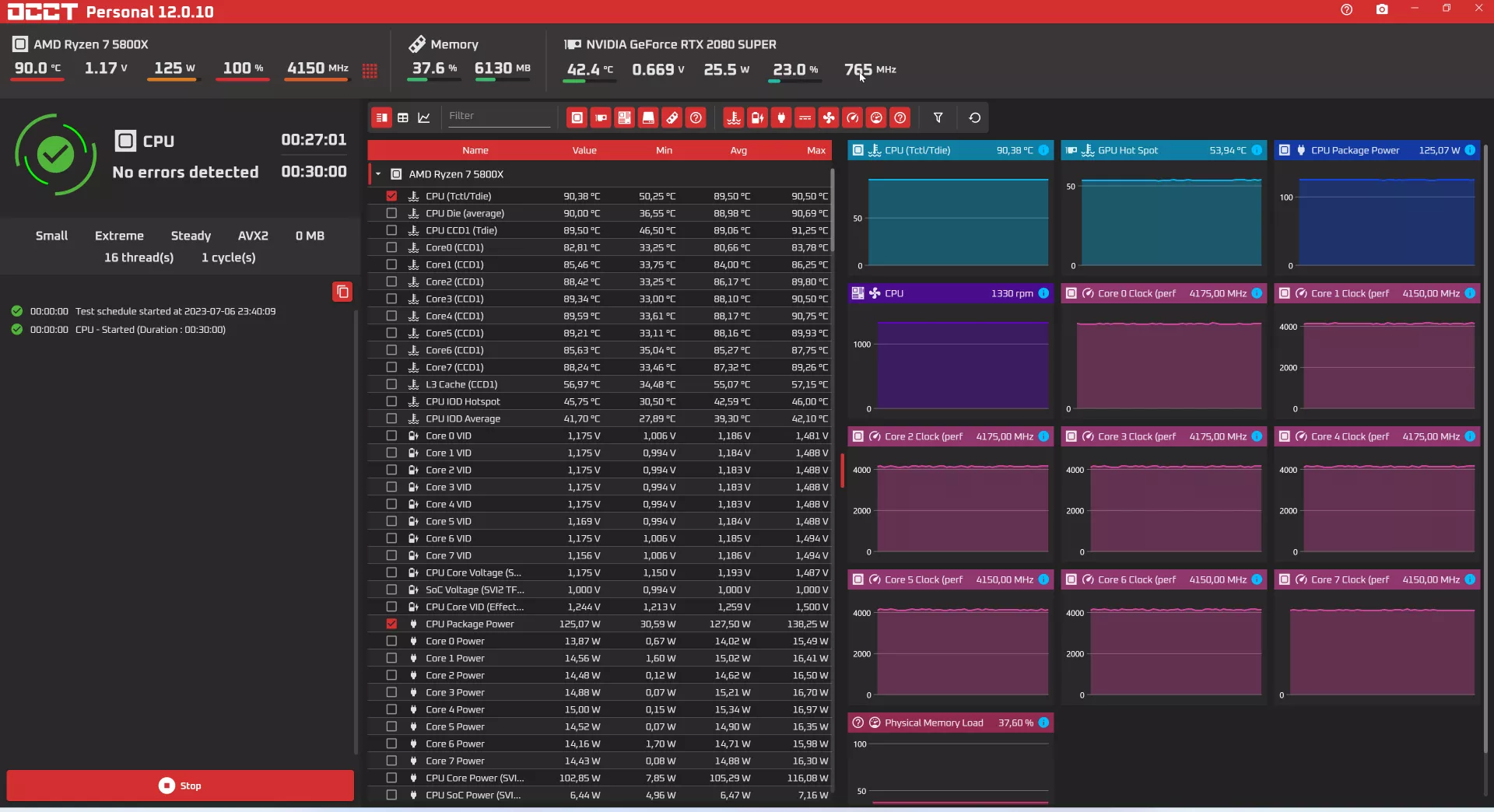Screen dimensions: 1494x812
Task: Collapse the AMD Ryzen 7 5800X group
Action: 378,174
